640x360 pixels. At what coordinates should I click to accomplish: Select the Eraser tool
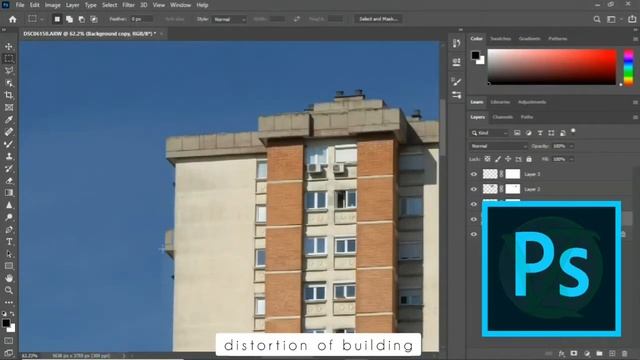click(x=9, y=181)
